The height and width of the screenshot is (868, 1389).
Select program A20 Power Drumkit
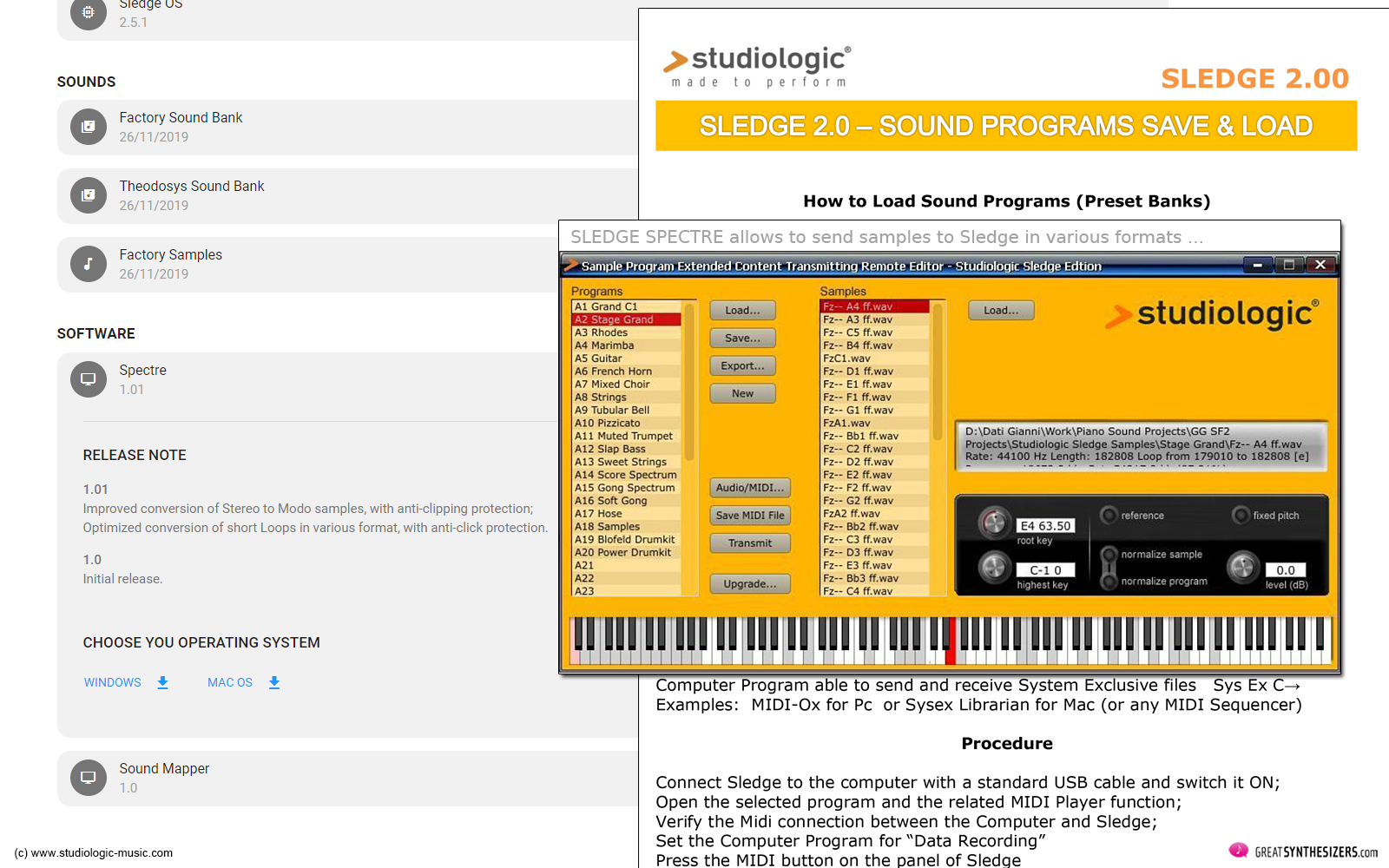pos(627,553)
